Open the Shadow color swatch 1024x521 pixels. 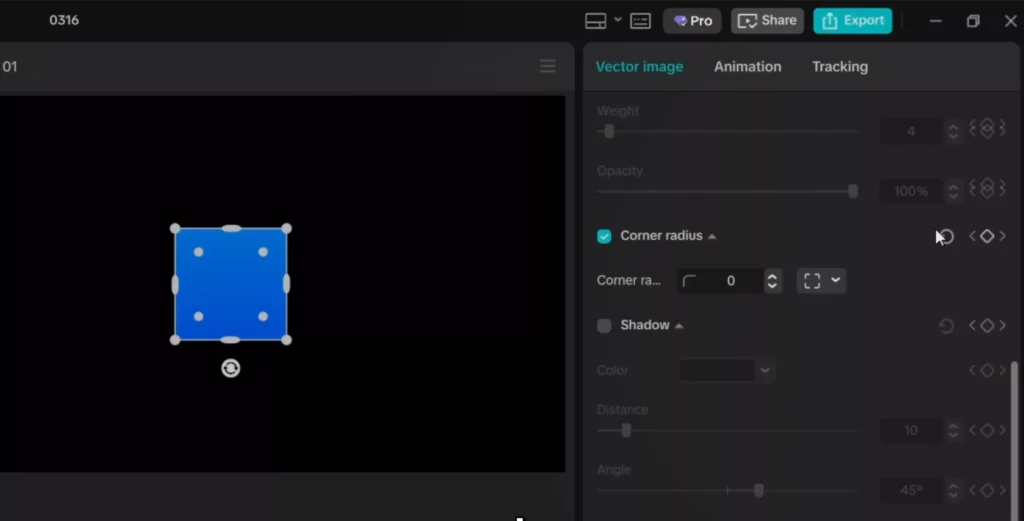[716, 370]
